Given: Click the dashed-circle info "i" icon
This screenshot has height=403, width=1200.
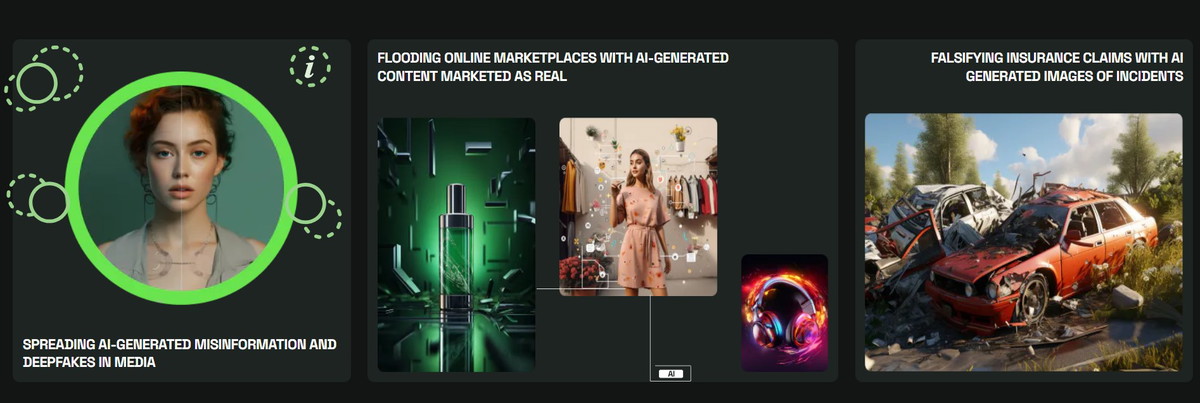Looking at the screenshot, I should pyautogui.click(x=310, y=67).
